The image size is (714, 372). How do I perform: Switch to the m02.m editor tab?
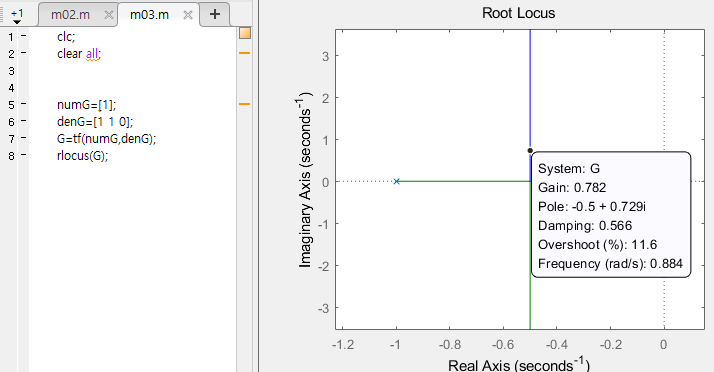pyautogui.click(x=71, y=15)
